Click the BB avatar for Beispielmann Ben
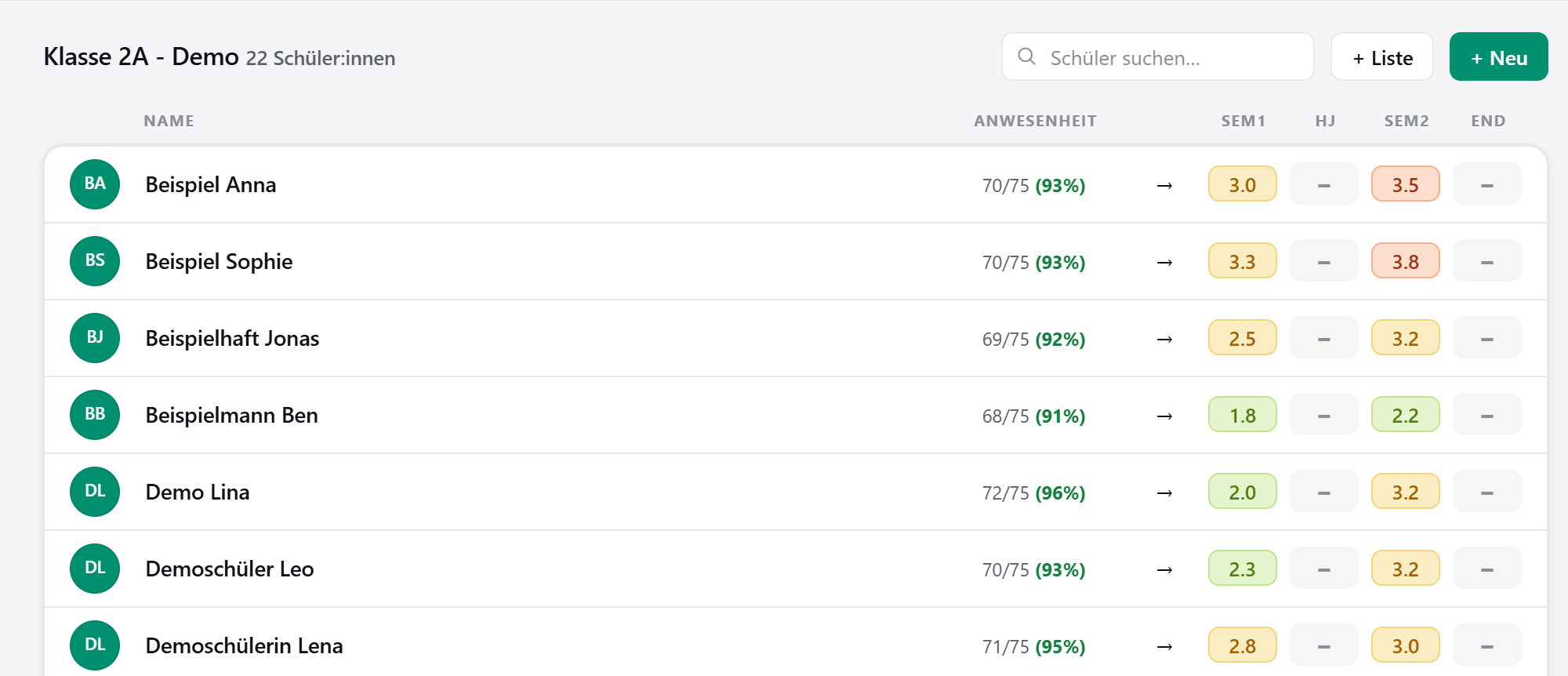Image resolution: width=1568 pixels, height=676 pixels. coord(95,415)
